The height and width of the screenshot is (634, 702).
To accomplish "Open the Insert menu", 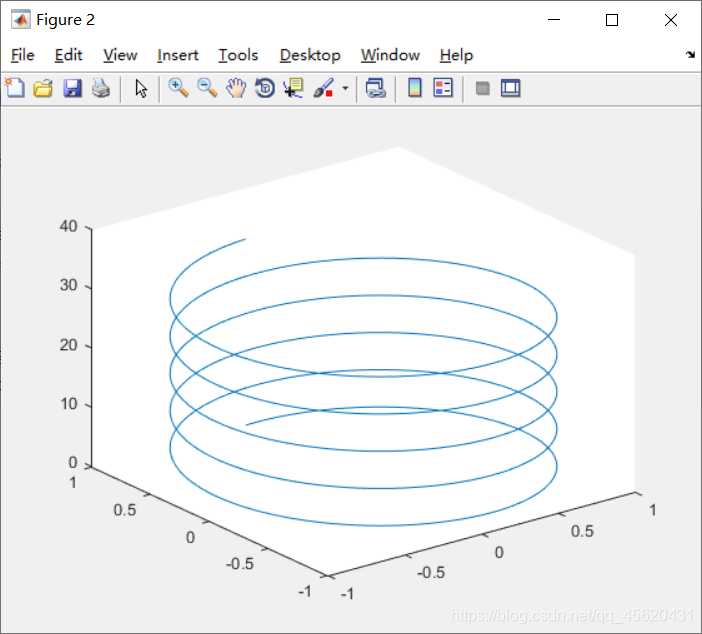I will coord(178,55).
